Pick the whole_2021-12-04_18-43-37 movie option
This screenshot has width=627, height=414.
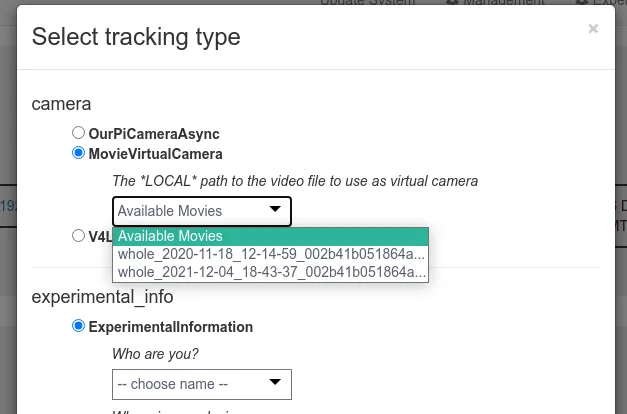tap(271, 272)
